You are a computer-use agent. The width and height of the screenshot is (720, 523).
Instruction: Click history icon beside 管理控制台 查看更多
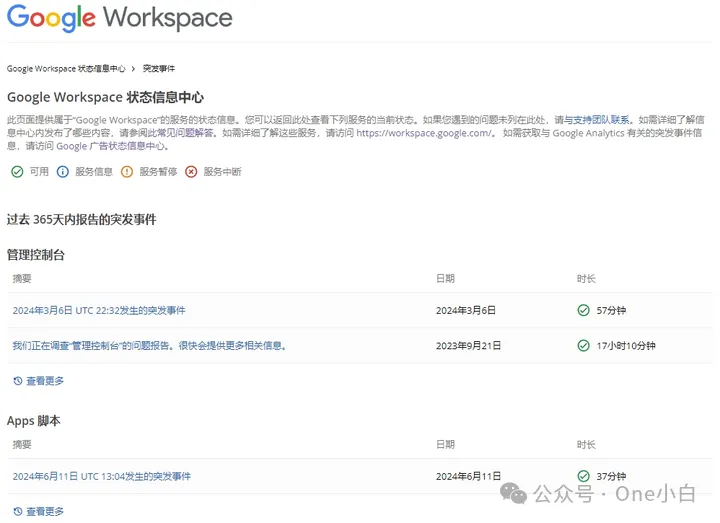click(x=18, y=381)
